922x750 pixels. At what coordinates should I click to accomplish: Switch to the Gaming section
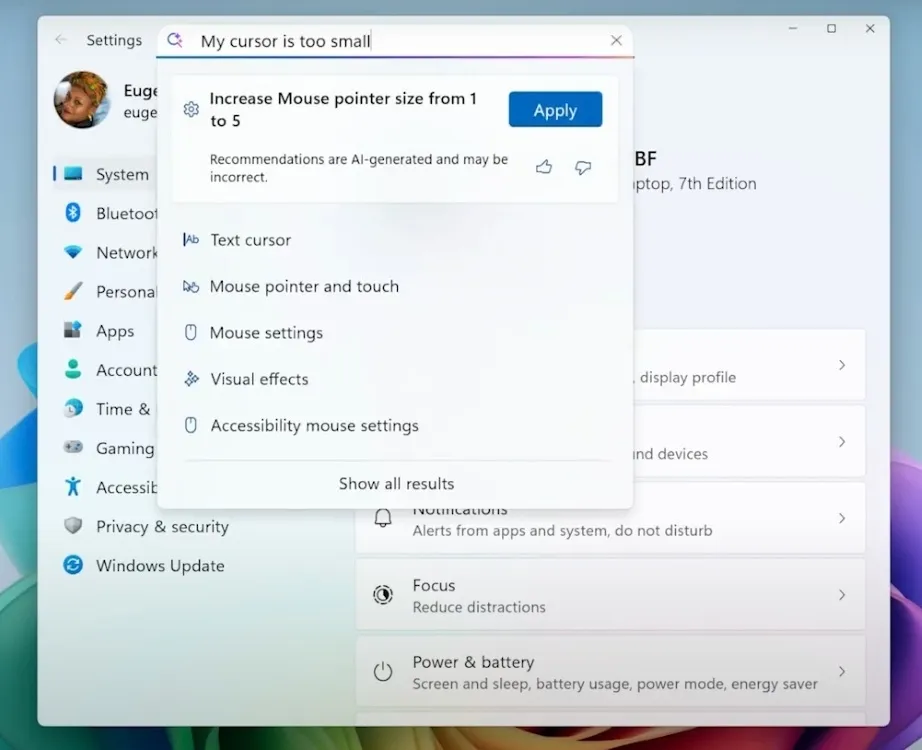pyautogui.click(x=124, y=448)
